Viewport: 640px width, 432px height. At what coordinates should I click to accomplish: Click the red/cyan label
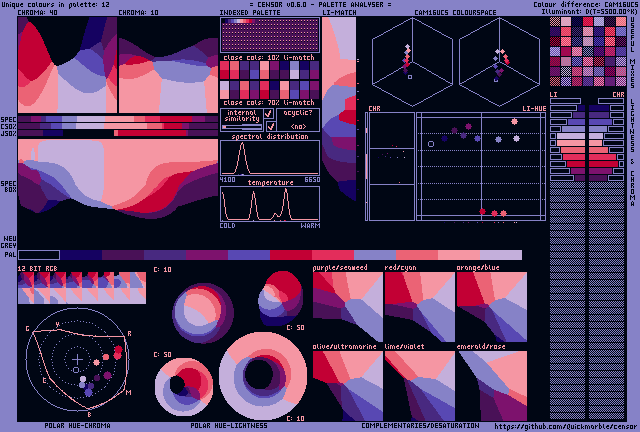point(400,267)
